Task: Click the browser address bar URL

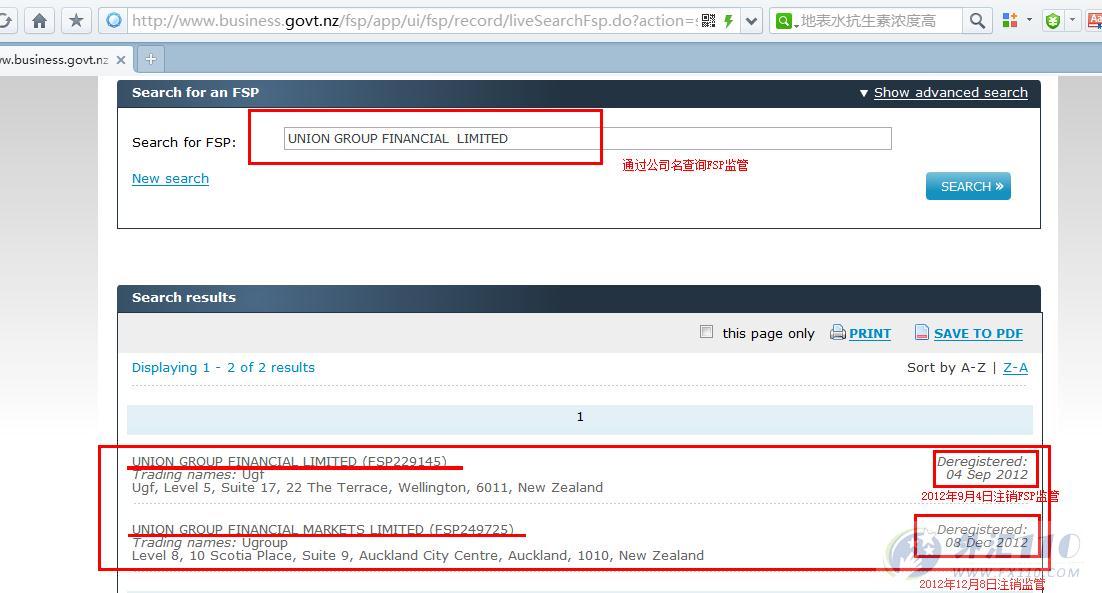Action: 413,21
